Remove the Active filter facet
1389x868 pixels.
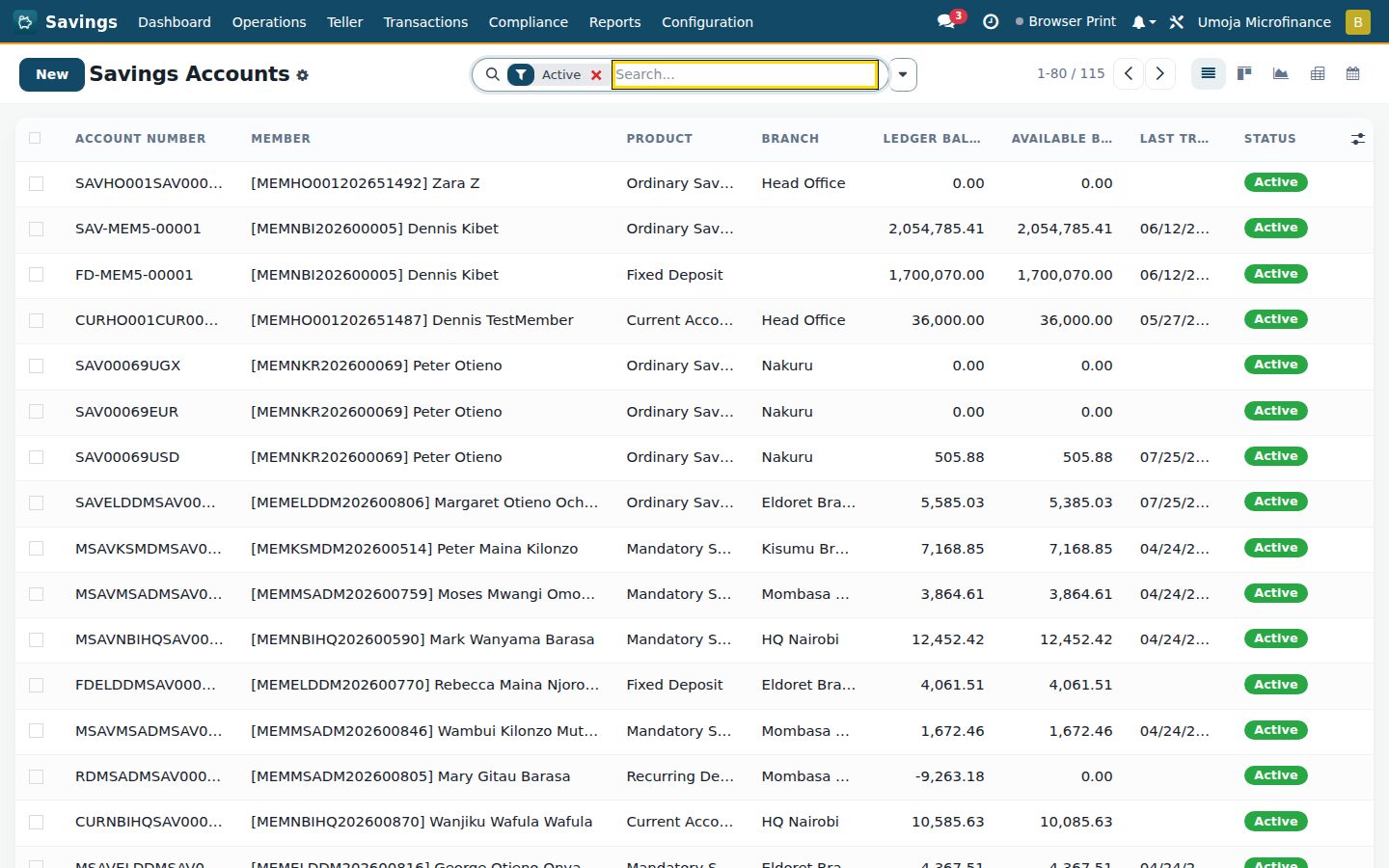(596, 74)
